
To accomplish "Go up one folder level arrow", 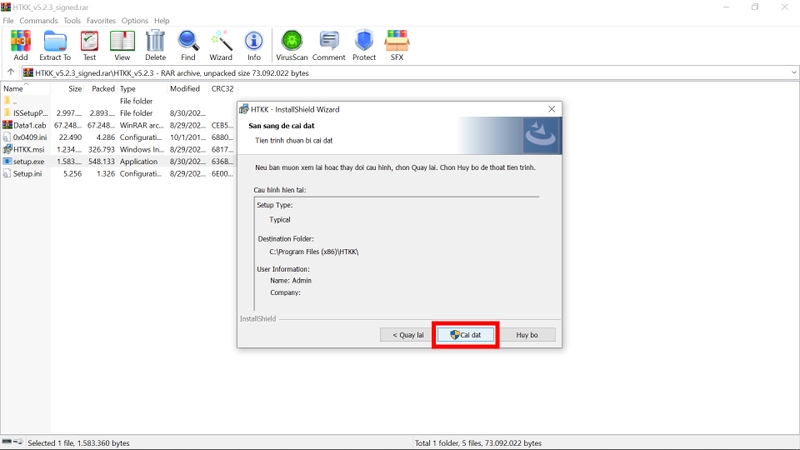I will [x=11, y=72].
